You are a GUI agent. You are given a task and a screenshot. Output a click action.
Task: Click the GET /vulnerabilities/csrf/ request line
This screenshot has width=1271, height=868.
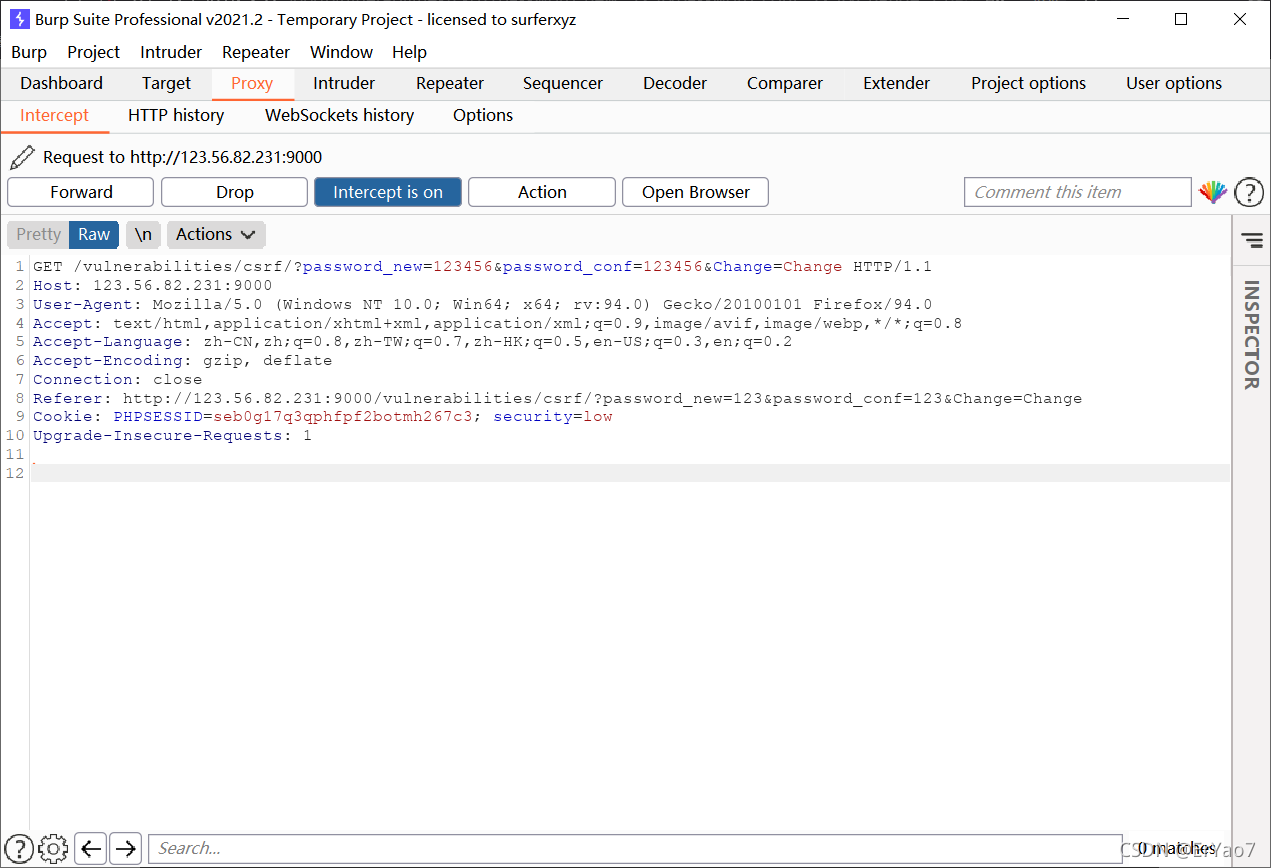click(482, 267)
